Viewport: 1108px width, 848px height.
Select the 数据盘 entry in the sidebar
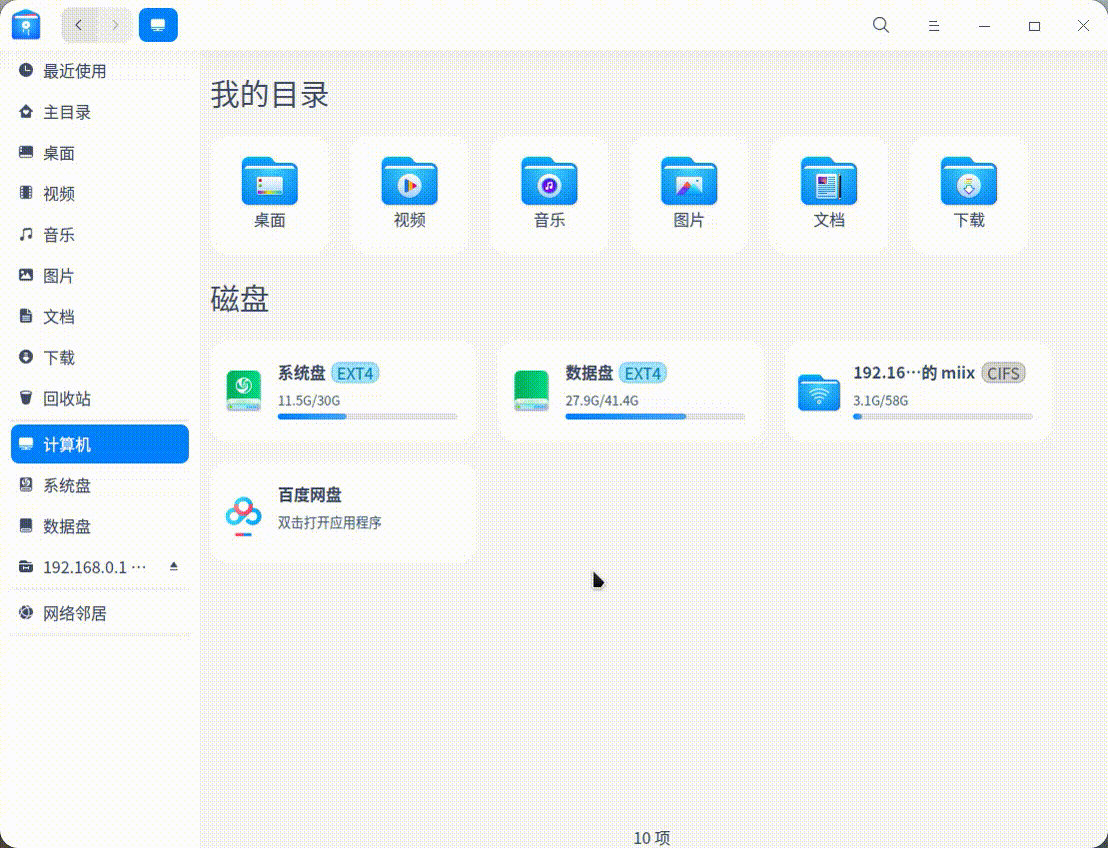coord(67,526)
